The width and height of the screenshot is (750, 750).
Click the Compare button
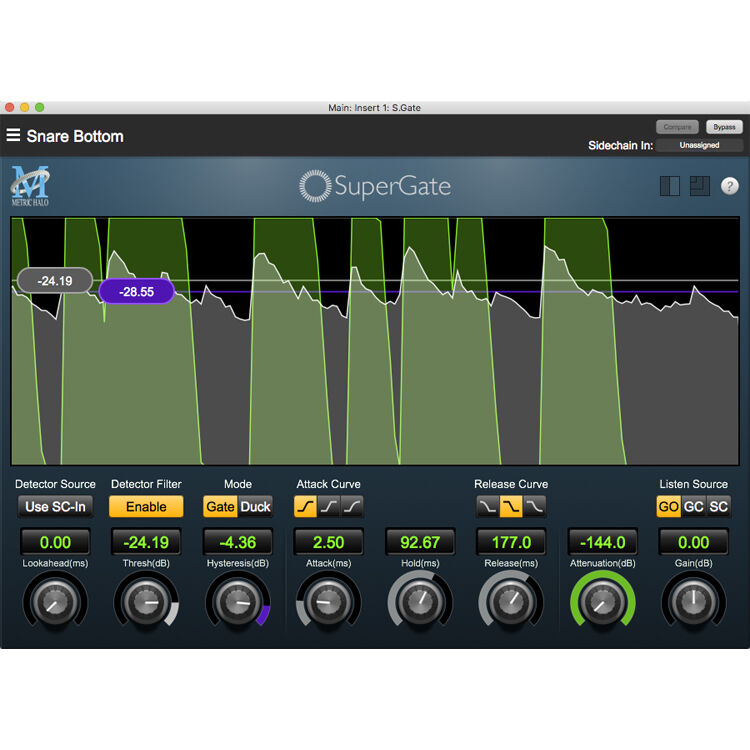pos(677,127)
